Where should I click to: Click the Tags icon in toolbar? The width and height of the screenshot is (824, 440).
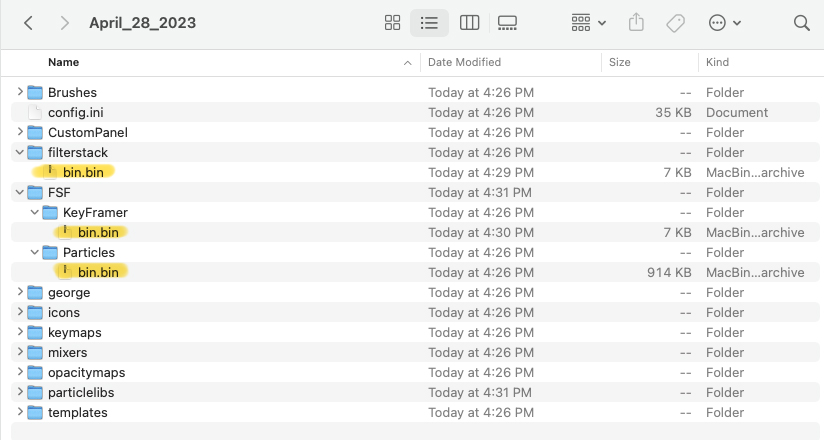[675, 23]
